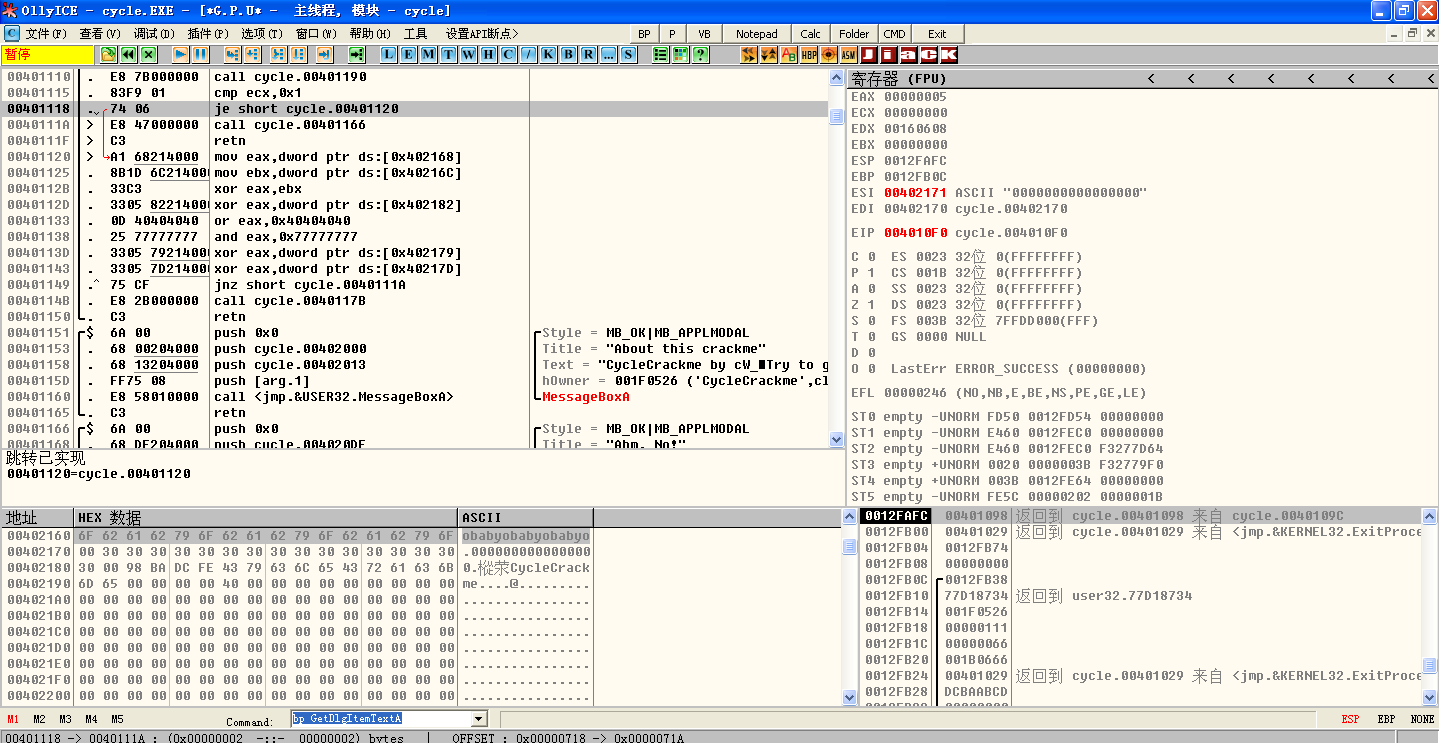The width and height of the screenshot is (1439, 743).
Task: Pause execution with the pause icon
Action: (x=200, y=54)
